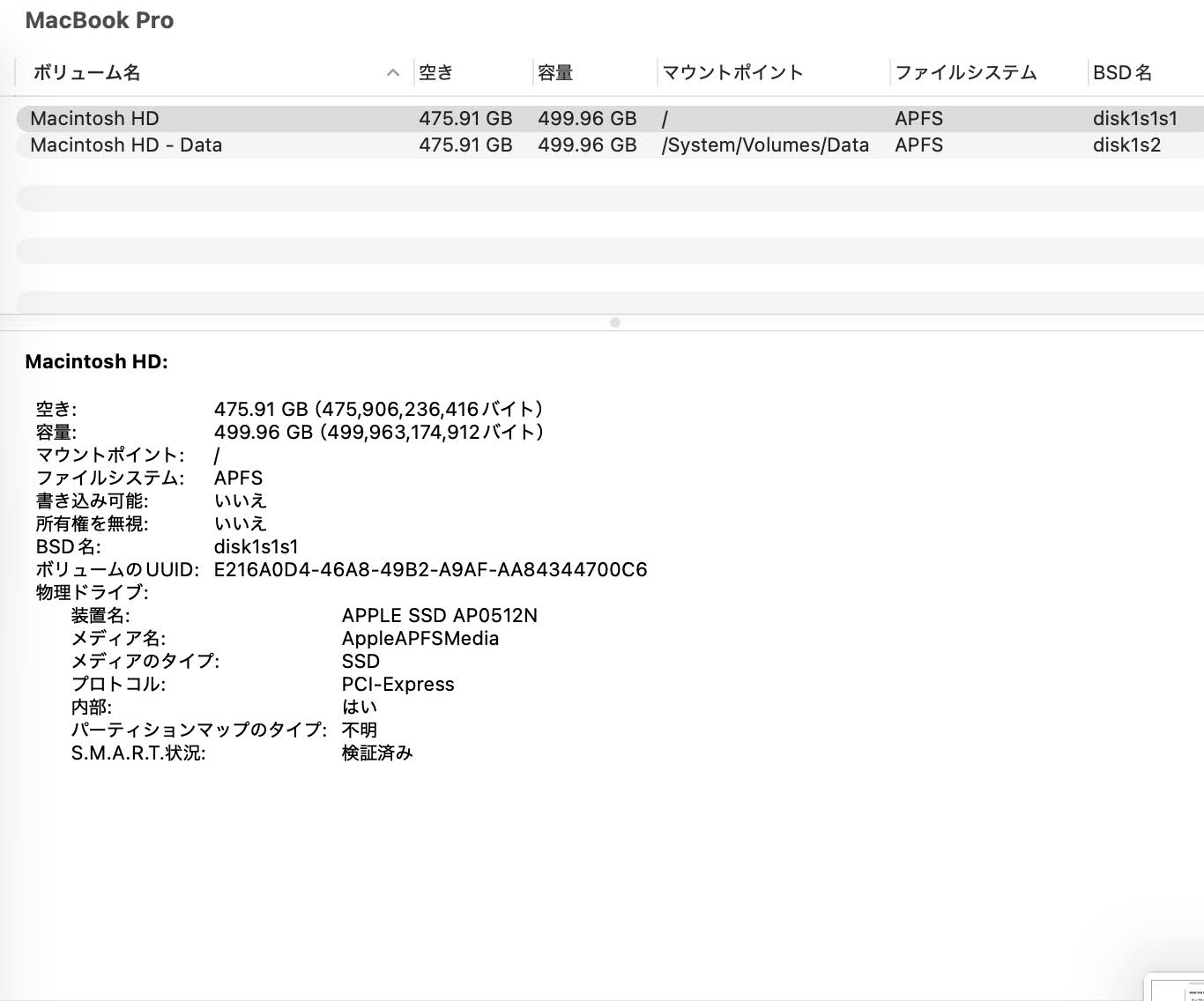Image resolution: width=1204 pixels, height=1001 pixels.
Task: Click the 所有権を無視: label
Action: pyautogui.click(x=92, y=523)
